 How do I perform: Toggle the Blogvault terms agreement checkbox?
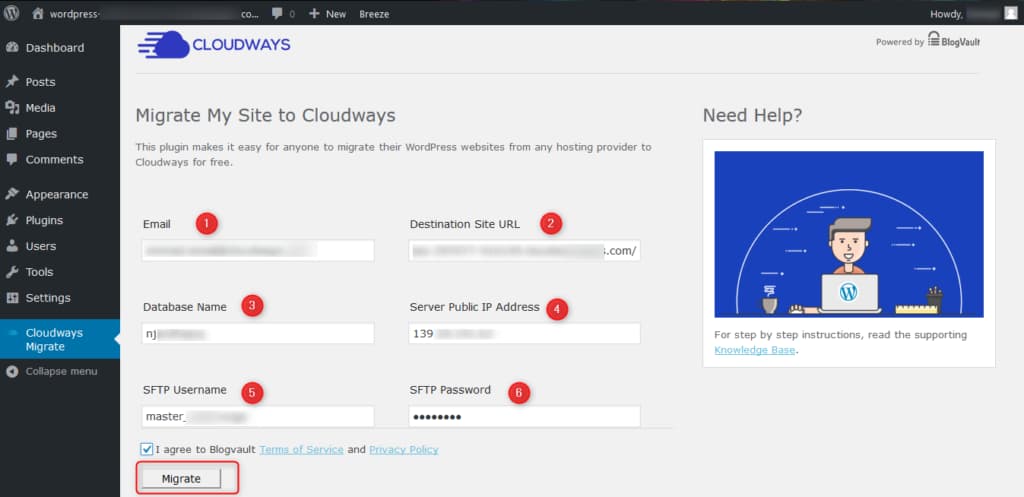pyautogui.click(x=147, y=449)
